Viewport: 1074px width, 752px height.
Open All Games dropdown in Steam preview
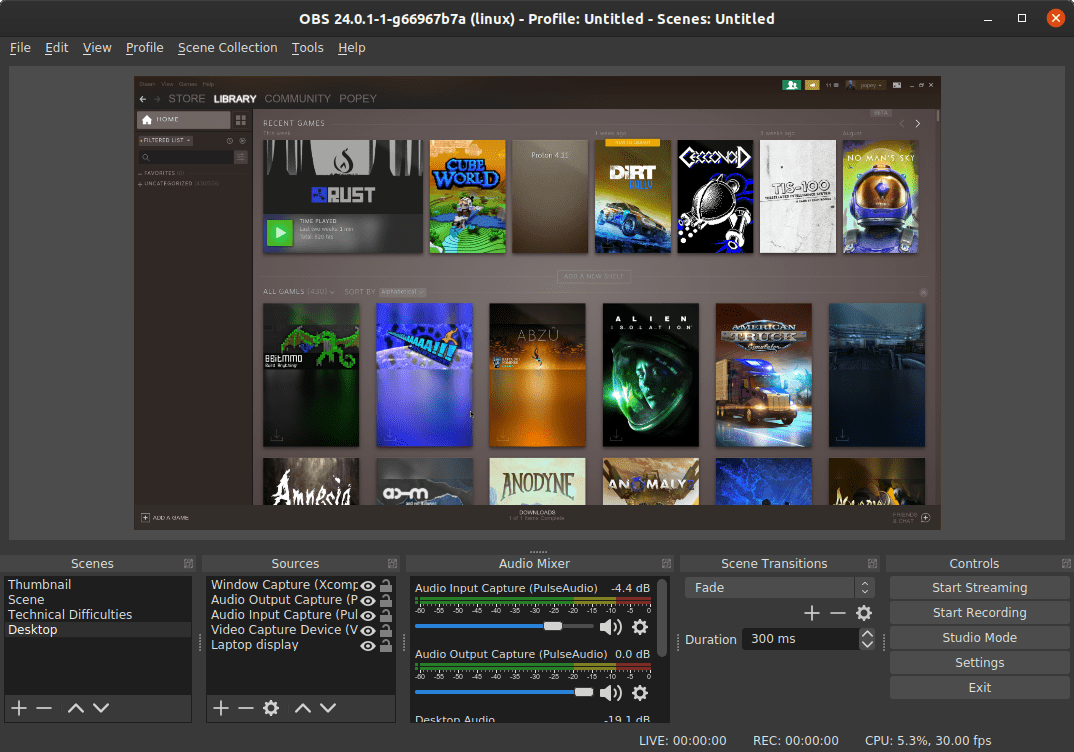(x=299, y=292)
